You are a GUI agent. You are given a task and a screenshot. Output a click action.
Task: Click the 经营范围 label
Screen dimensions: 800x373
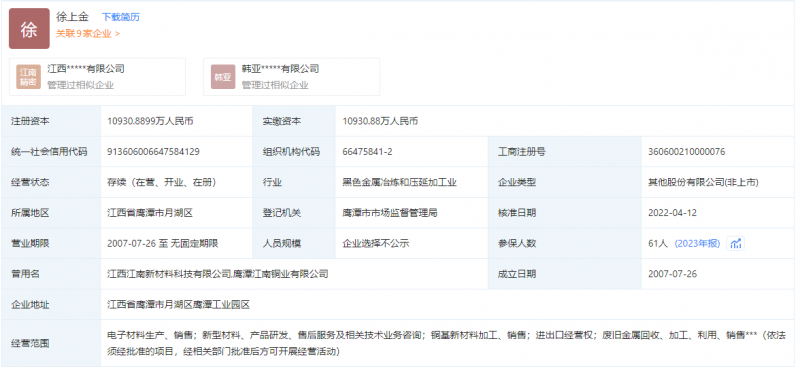[x=30, y=343]
